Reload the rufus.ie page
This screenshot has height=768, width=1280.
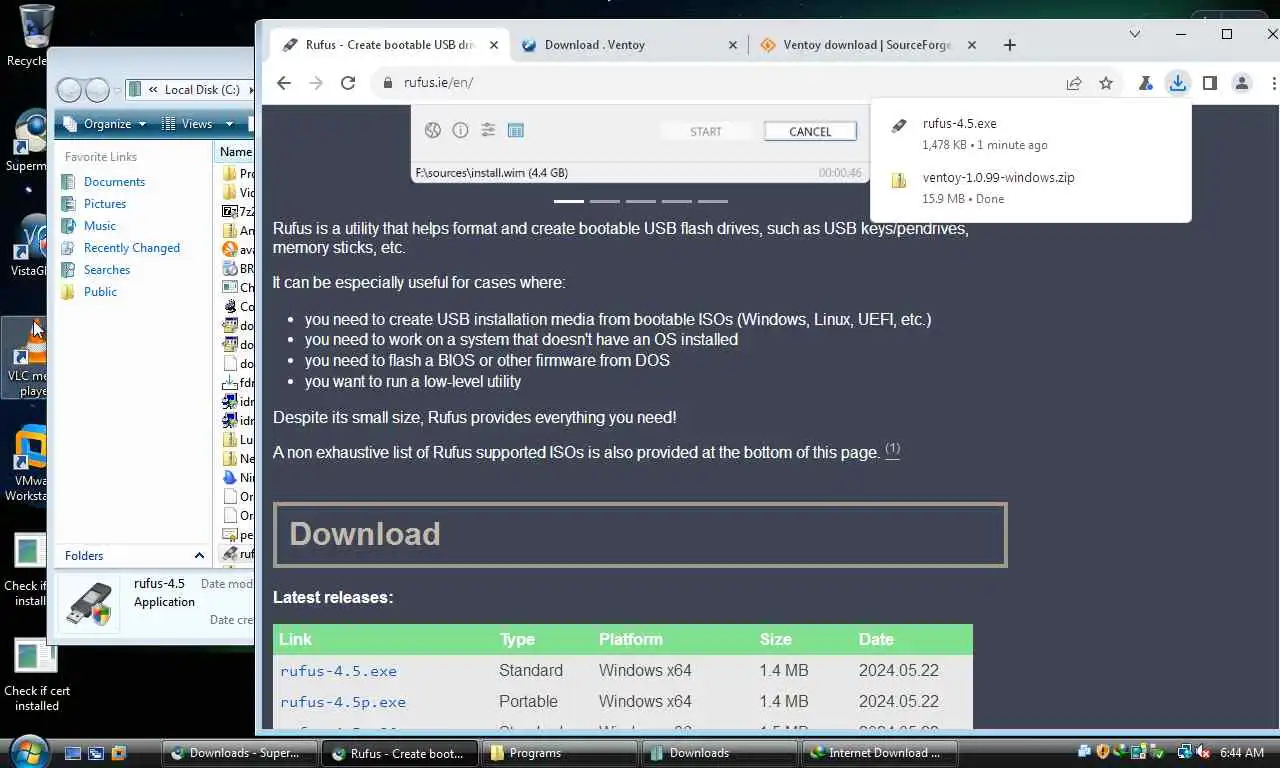348,83
